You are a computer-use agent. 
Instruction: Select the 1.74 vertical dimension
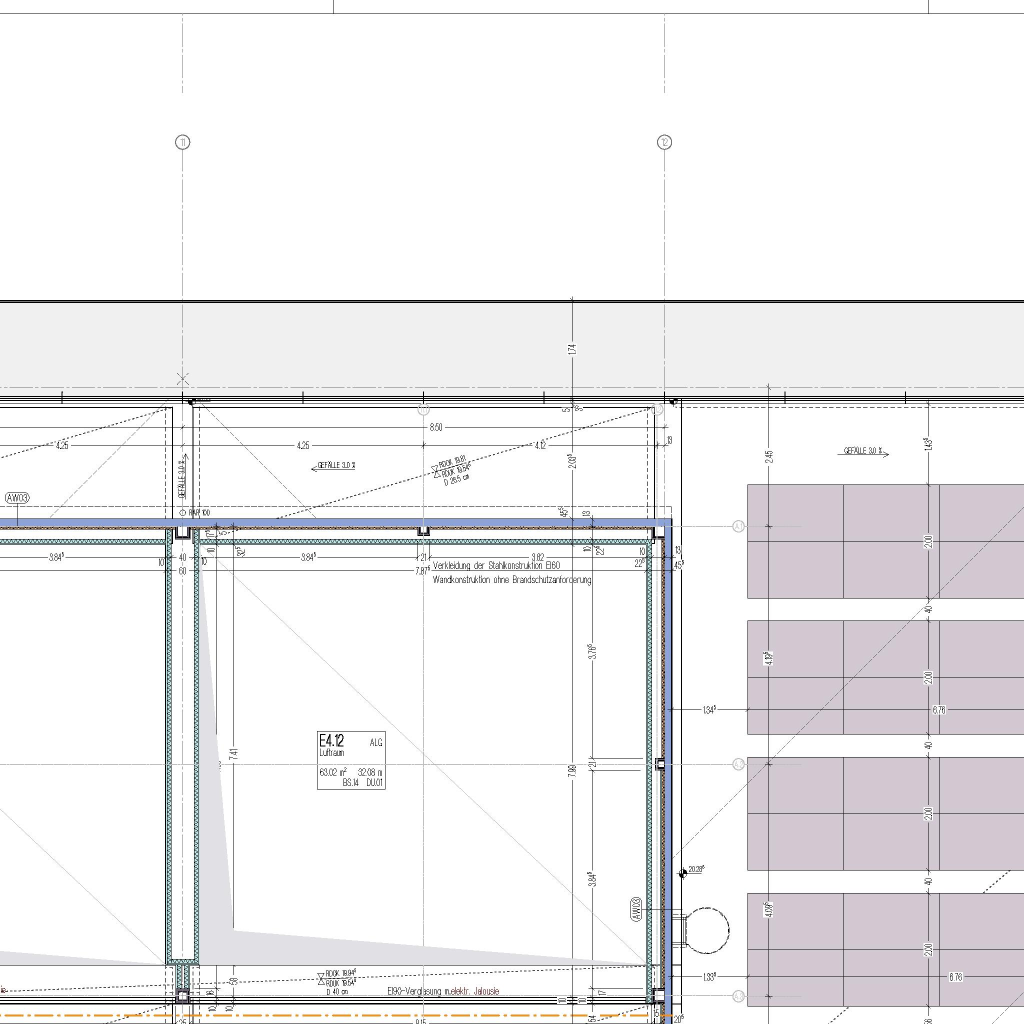pyautogui.click(x=572, y=349)
